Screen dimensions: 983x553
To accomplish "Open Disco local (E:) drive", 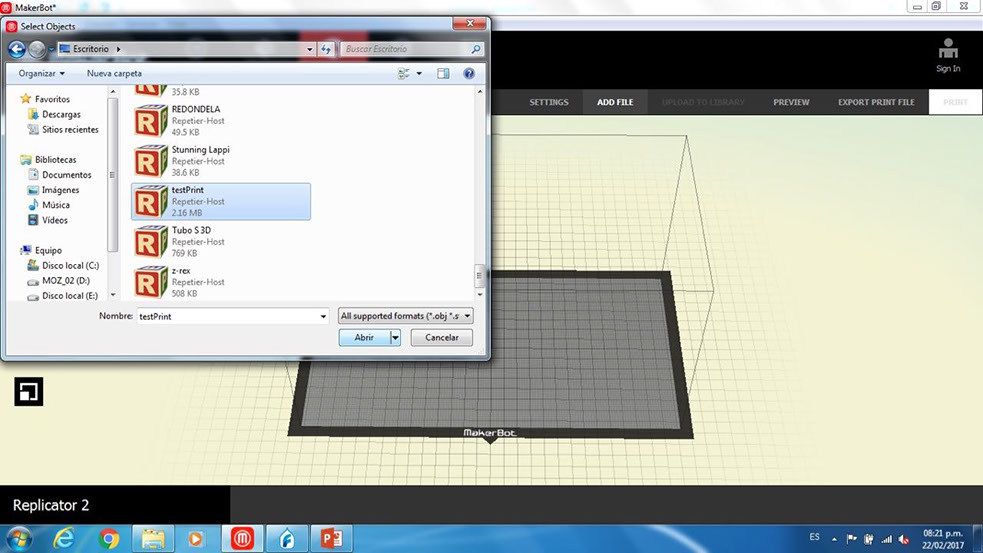I will [70, 295].
